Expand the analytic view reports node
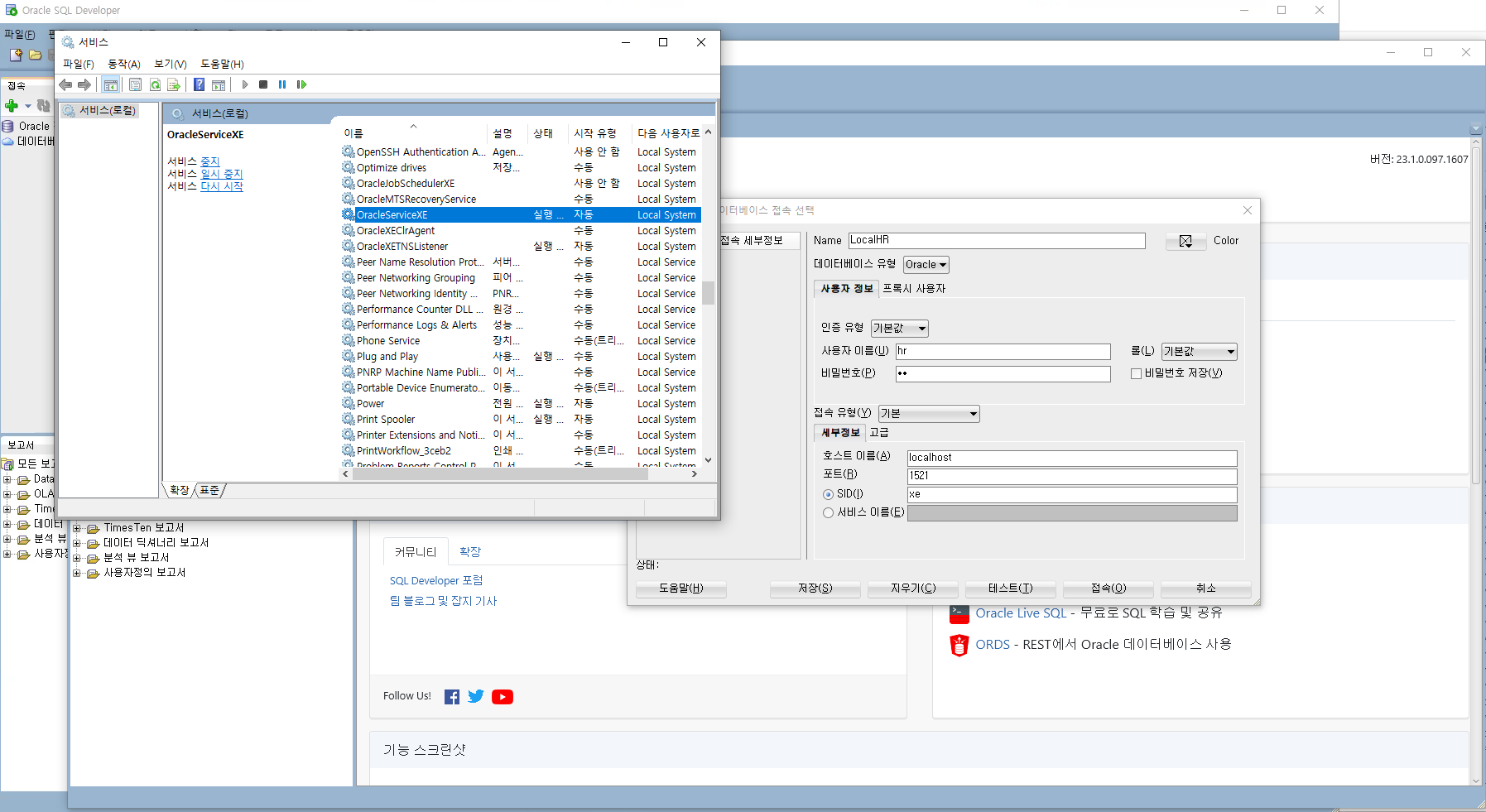 click(x=76, y=558)
